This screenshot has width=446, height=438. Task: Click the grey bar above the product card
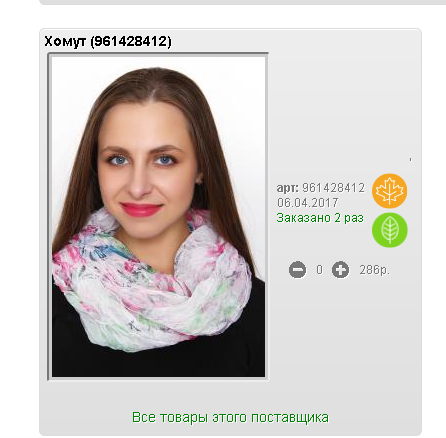click(x=242, y=2)
